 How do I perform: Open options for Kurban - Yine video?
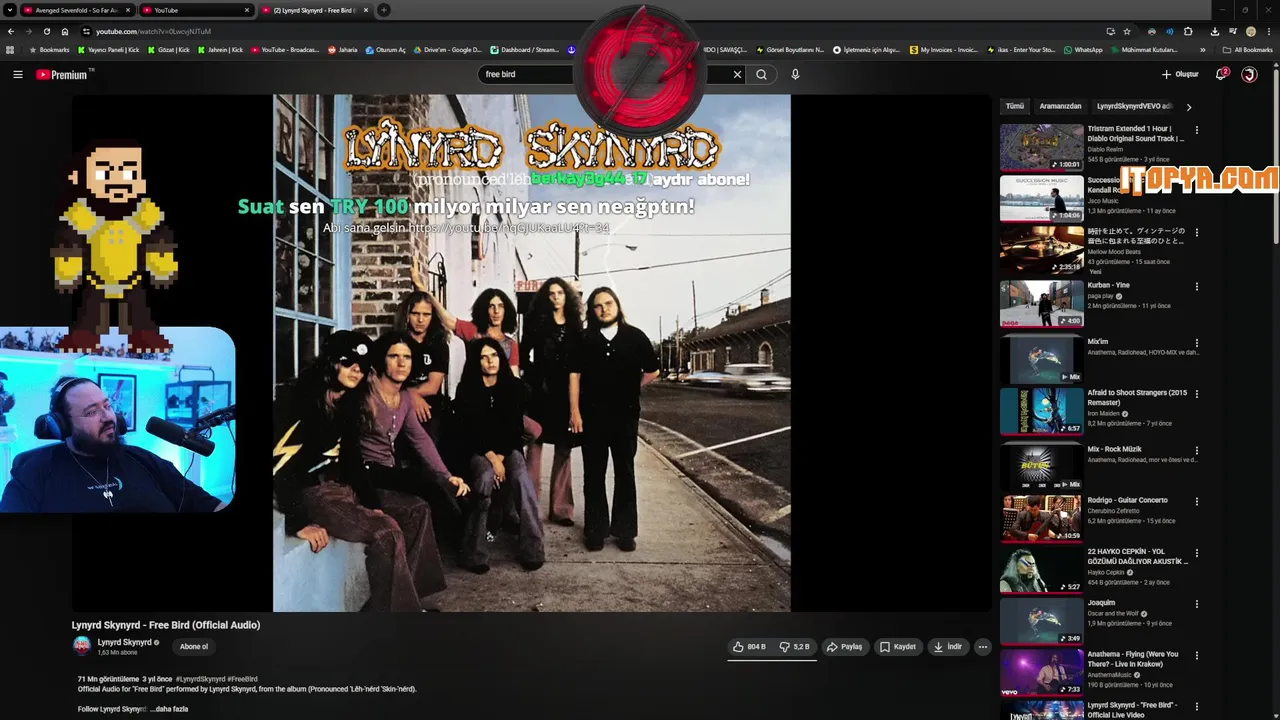[x=1196, y=287]
